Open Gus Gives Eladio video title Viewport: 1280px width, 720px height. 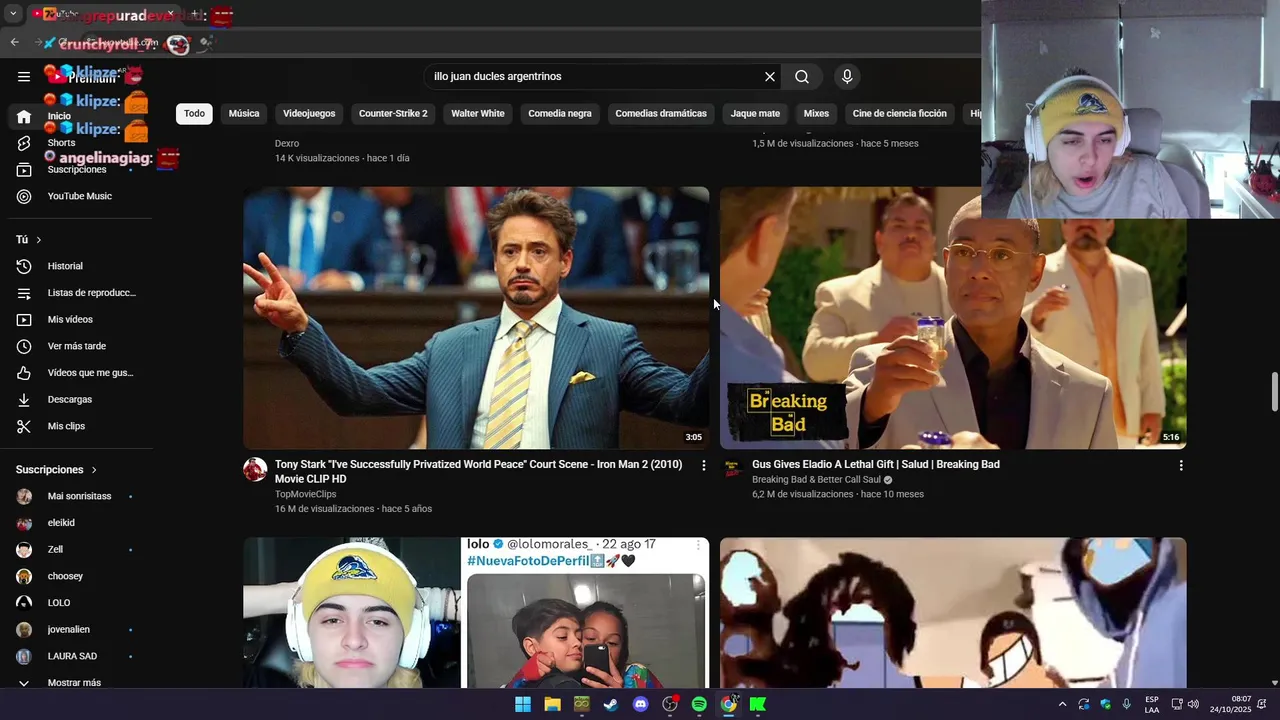pos(876,464)
